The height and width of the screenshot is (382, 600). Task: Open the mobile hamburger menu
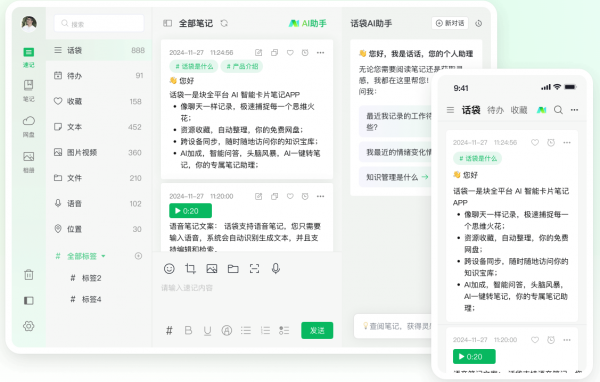450,110
